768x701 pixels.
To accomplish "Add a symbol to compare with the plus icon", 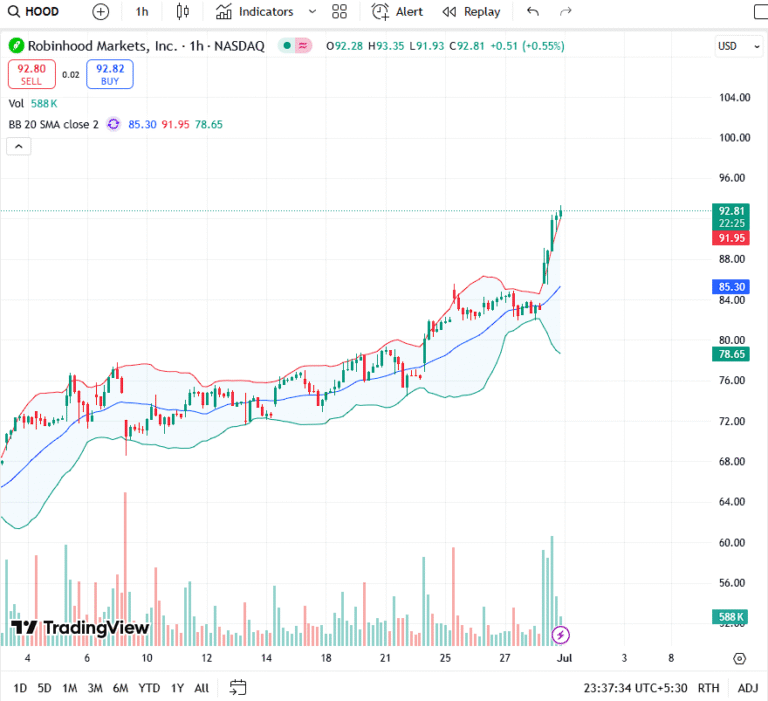I will coord(100,12).
